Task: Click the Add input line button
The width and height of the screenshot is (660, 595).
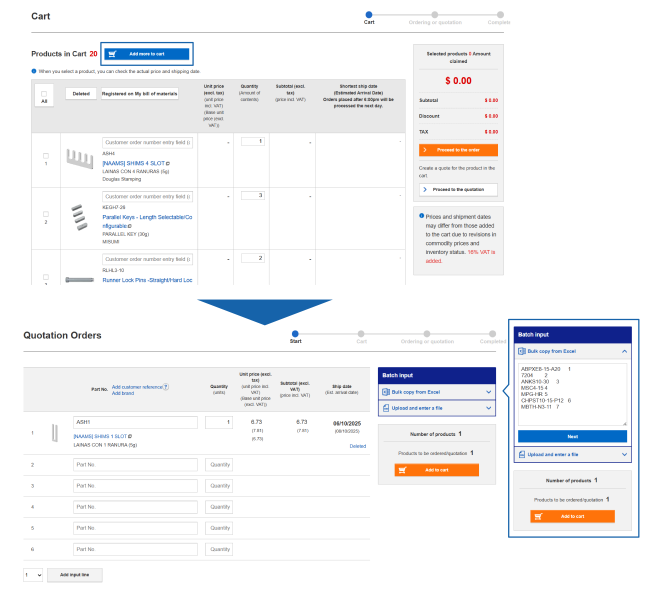Action: click(x=75, y=575)
